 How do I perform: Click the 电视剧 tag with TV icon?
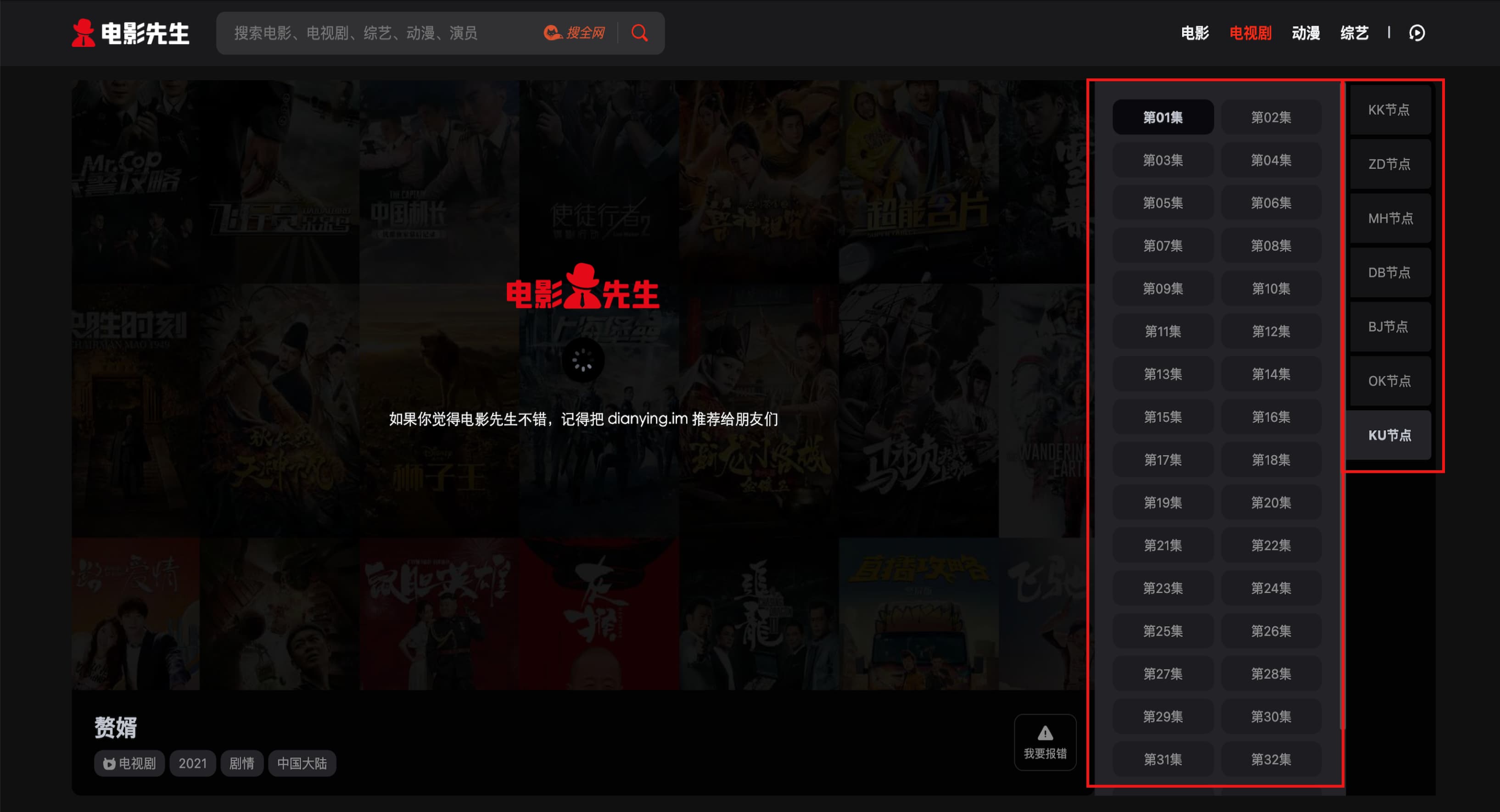[129, 763]
